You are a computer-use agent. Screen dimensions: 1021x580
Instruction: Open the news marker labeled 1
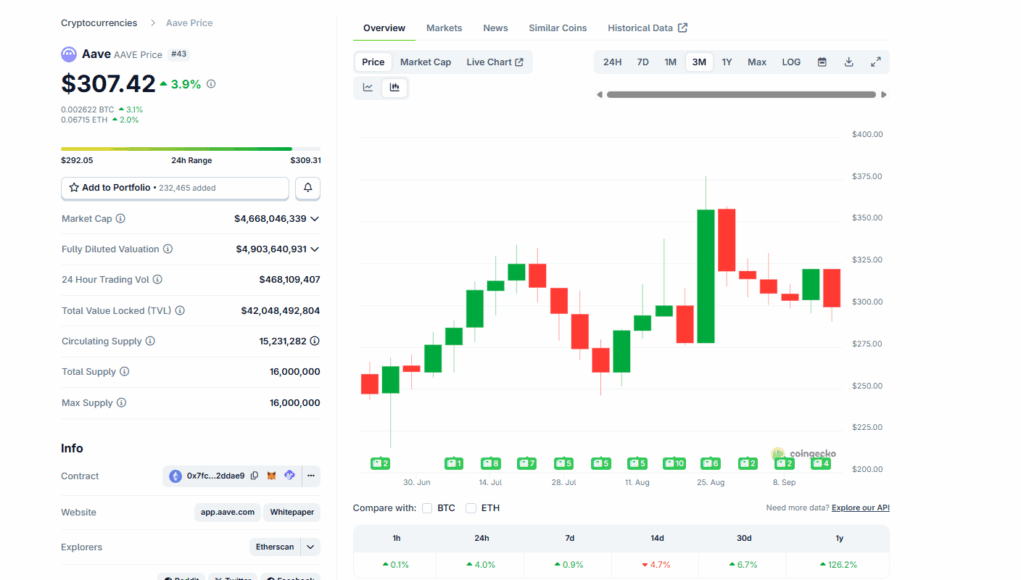[454, 463]
